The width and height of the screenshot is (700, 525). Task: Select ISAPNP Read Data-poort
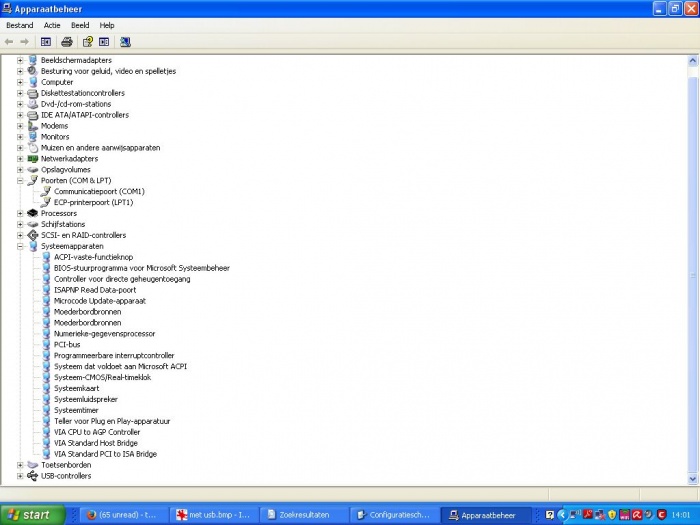[95, 290]
